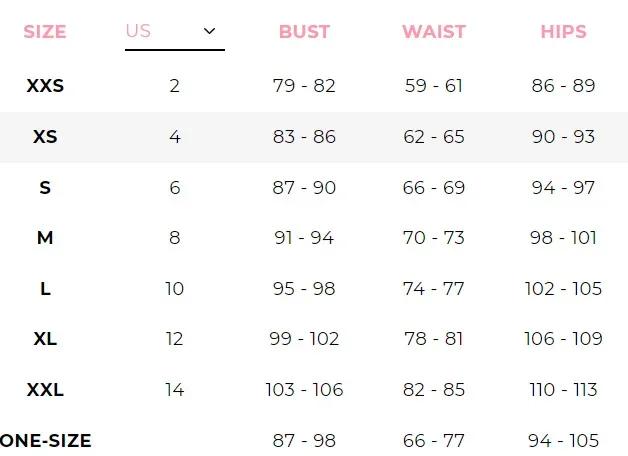Select the L size row label
The width and height of the screenshot is (628, 456).
click(x=45, y=289)
